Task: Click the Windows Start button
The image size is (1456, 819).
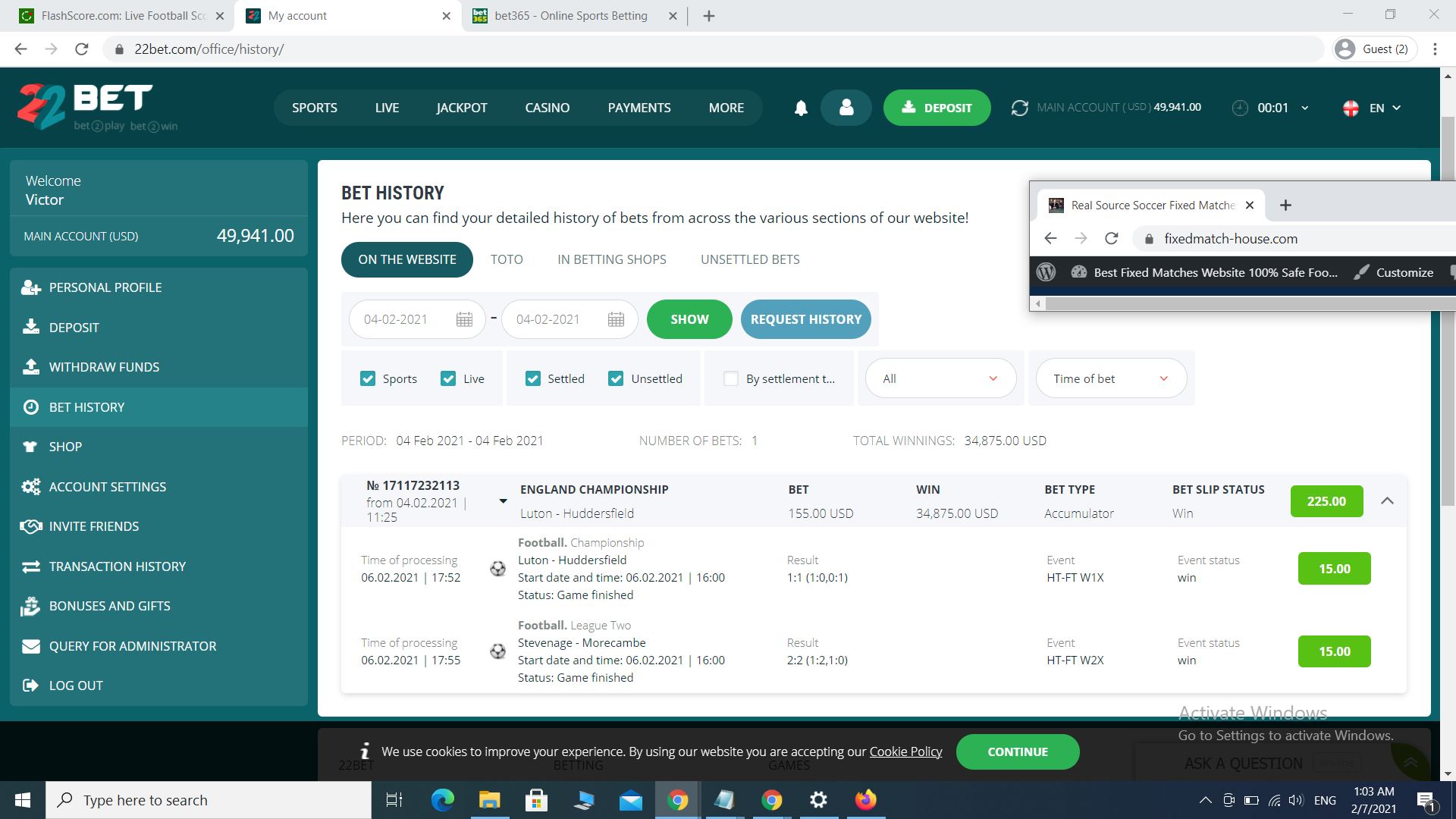Action: coord(23,800)
